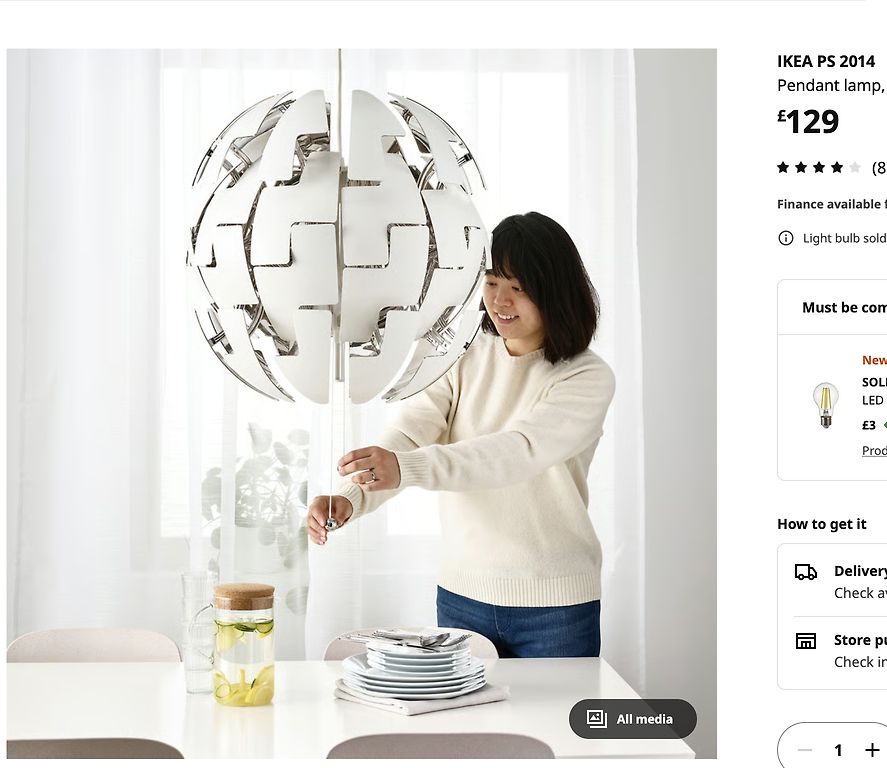
Task: Increase quantity with the plus button
Action: pos(872,750)
